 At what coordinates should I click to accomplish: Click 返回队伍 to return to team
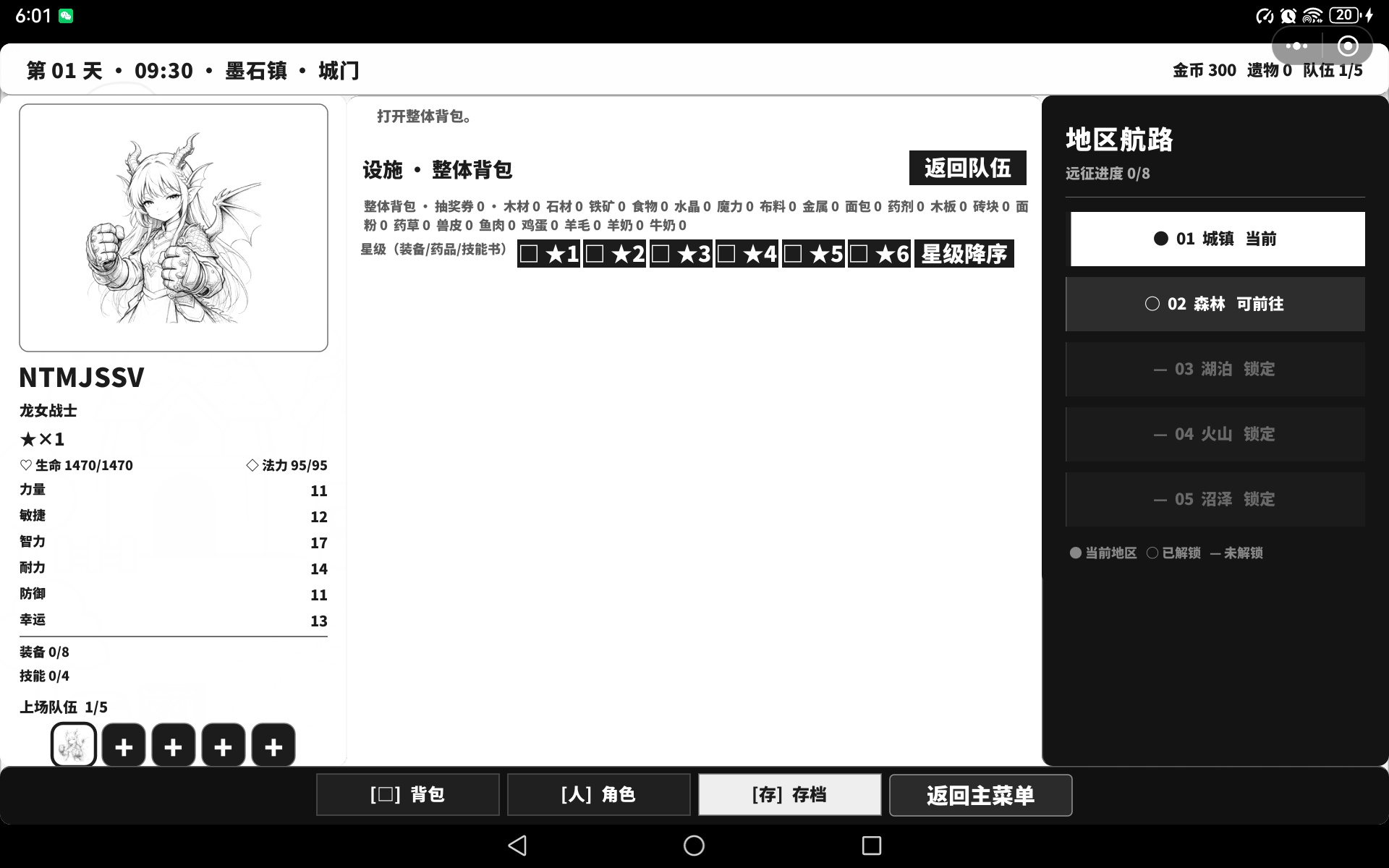(968, 168)
